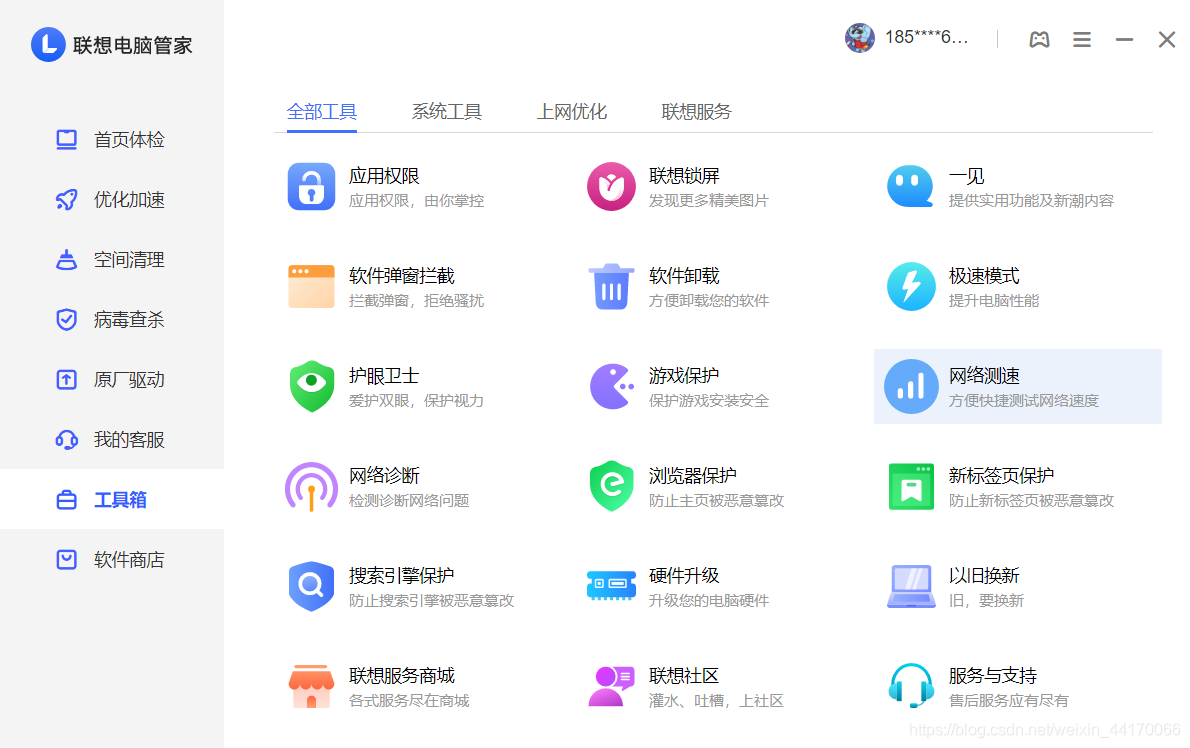
Task: Switch to 联想服务 tab
Action: tap(696, 112)
